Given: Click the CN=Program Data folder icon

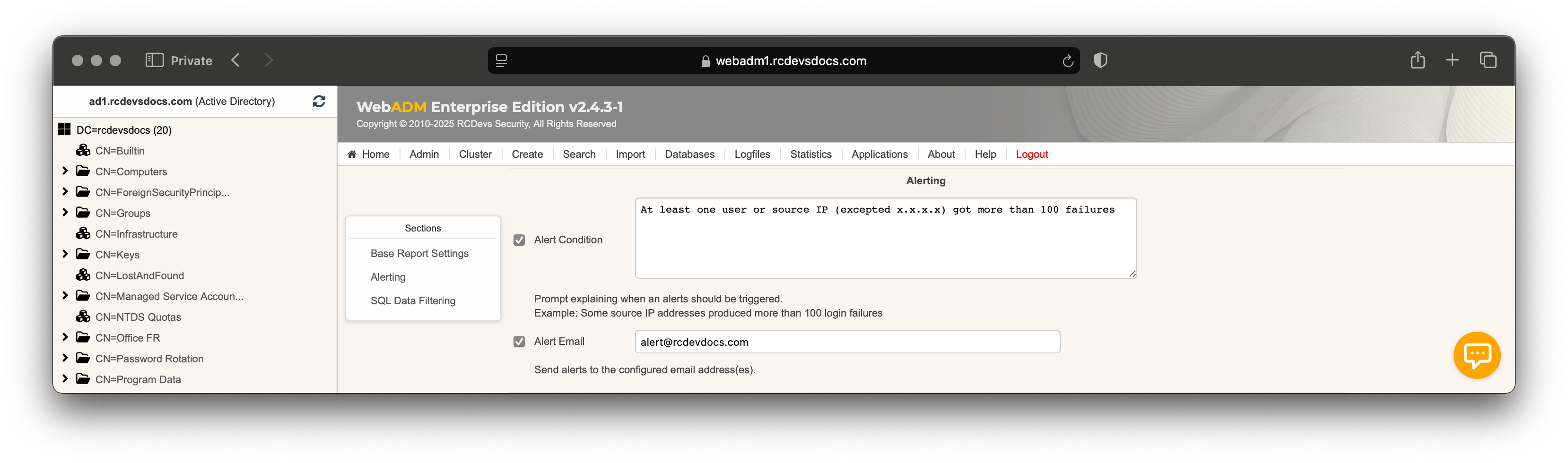Looking at the screenshot, I should click(83, 379).
